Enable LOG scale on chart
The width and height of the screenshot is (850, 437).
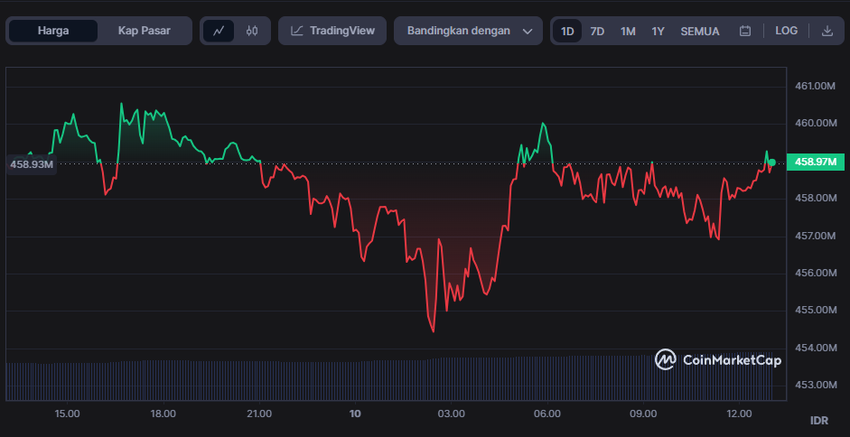click(786, 31)
